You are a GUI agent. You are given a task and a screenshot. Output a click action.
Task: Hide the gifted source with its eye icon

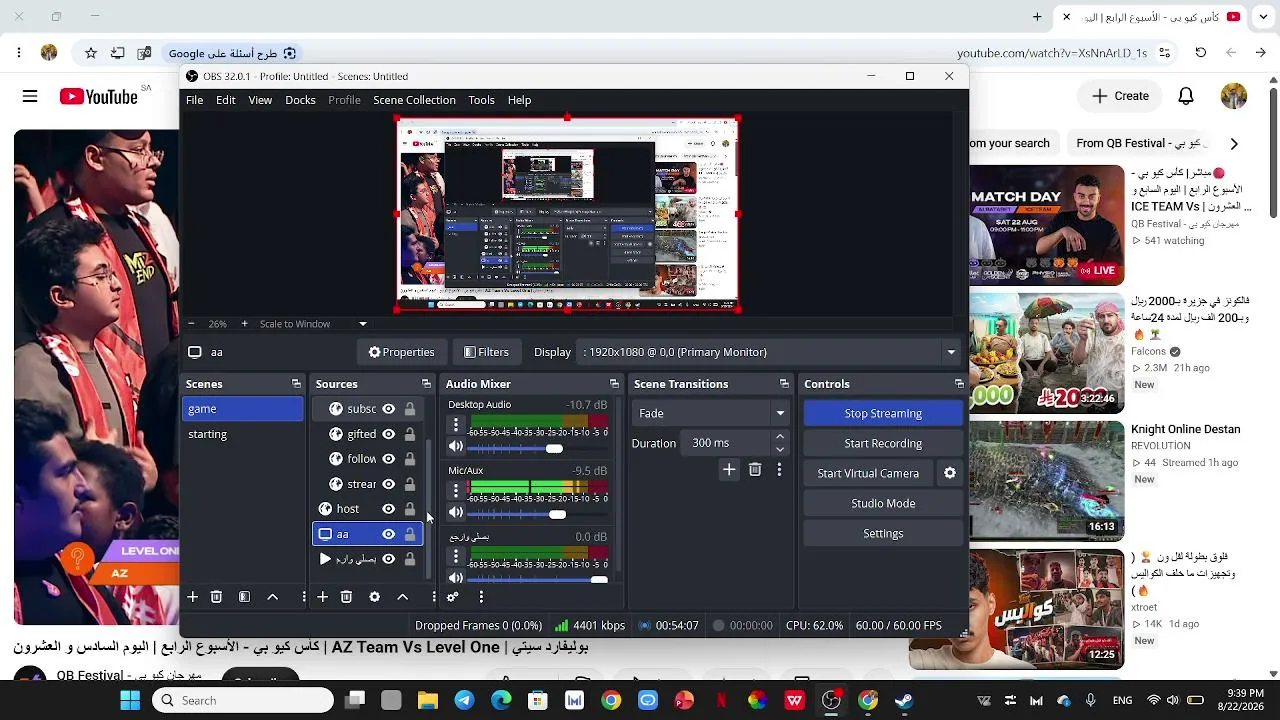pos(388,434)
